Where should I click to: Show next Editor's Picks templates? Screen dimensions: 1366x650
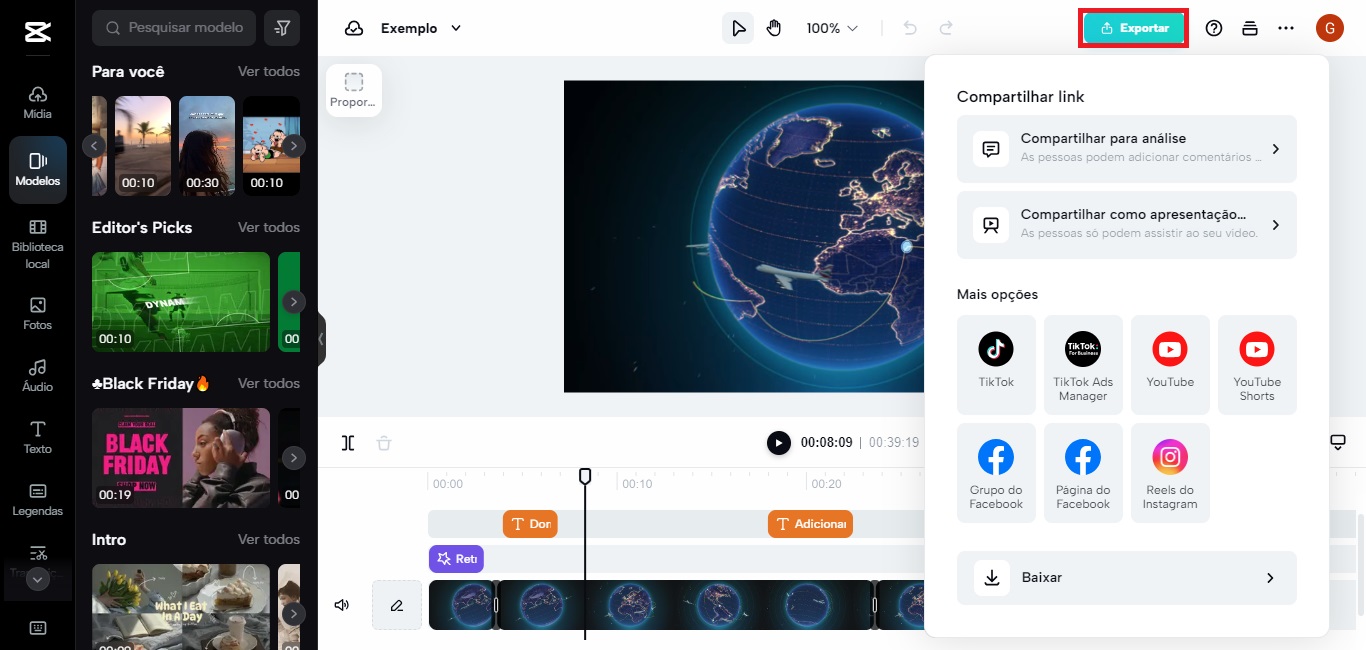pyautogui.click(x=293, y=302)
